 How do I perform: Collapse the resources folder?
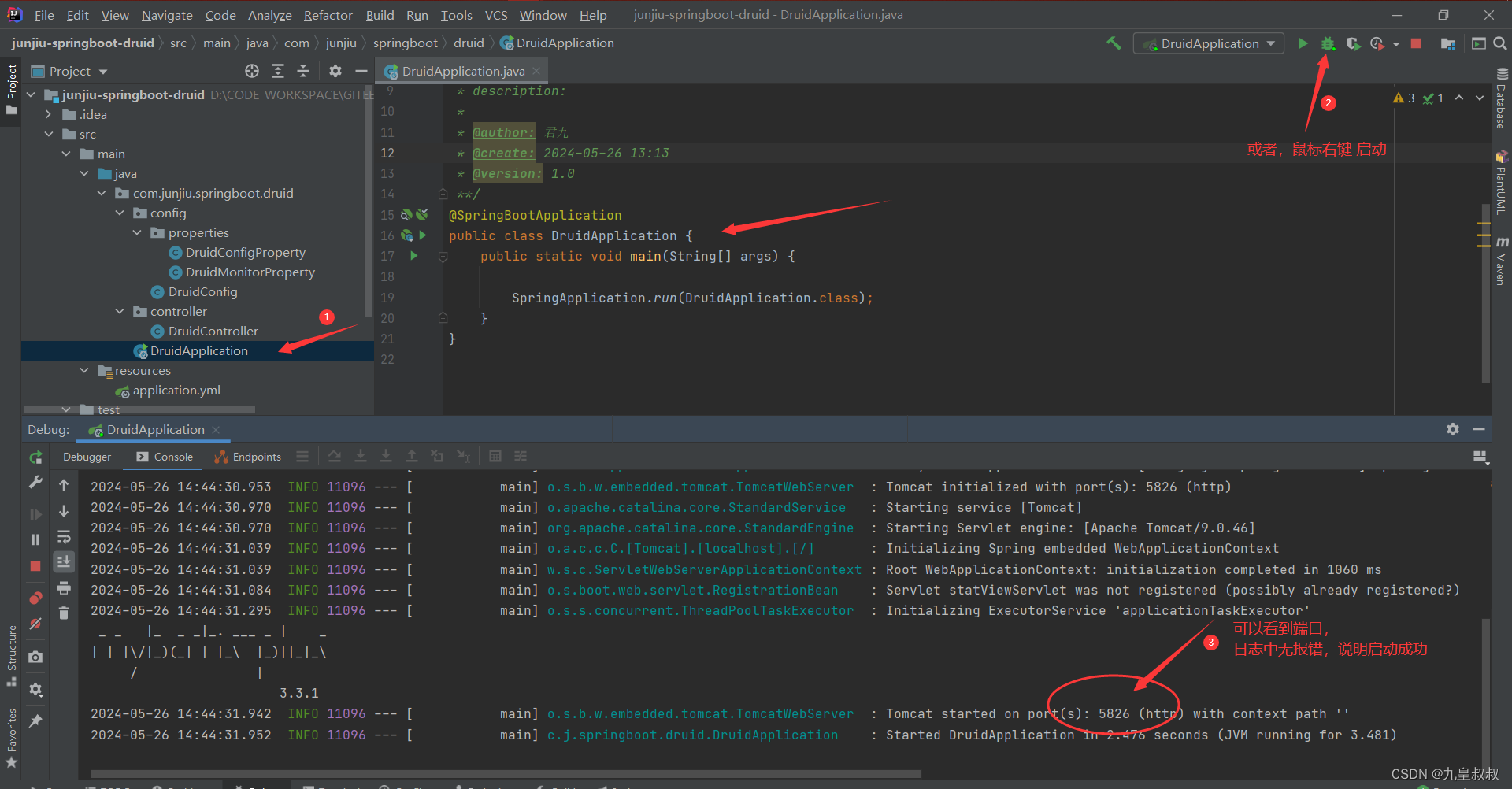click(84, 370)
